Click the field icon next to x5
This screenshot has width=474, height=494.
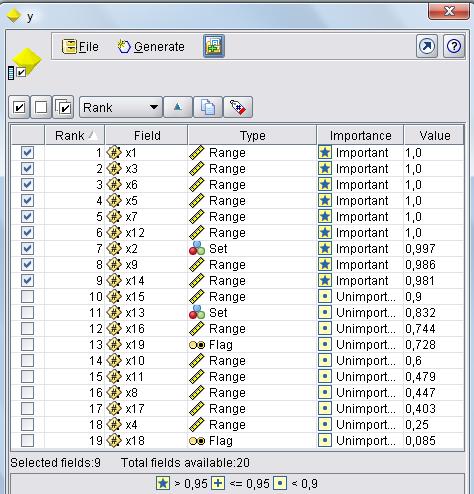(x=114, y=201)
